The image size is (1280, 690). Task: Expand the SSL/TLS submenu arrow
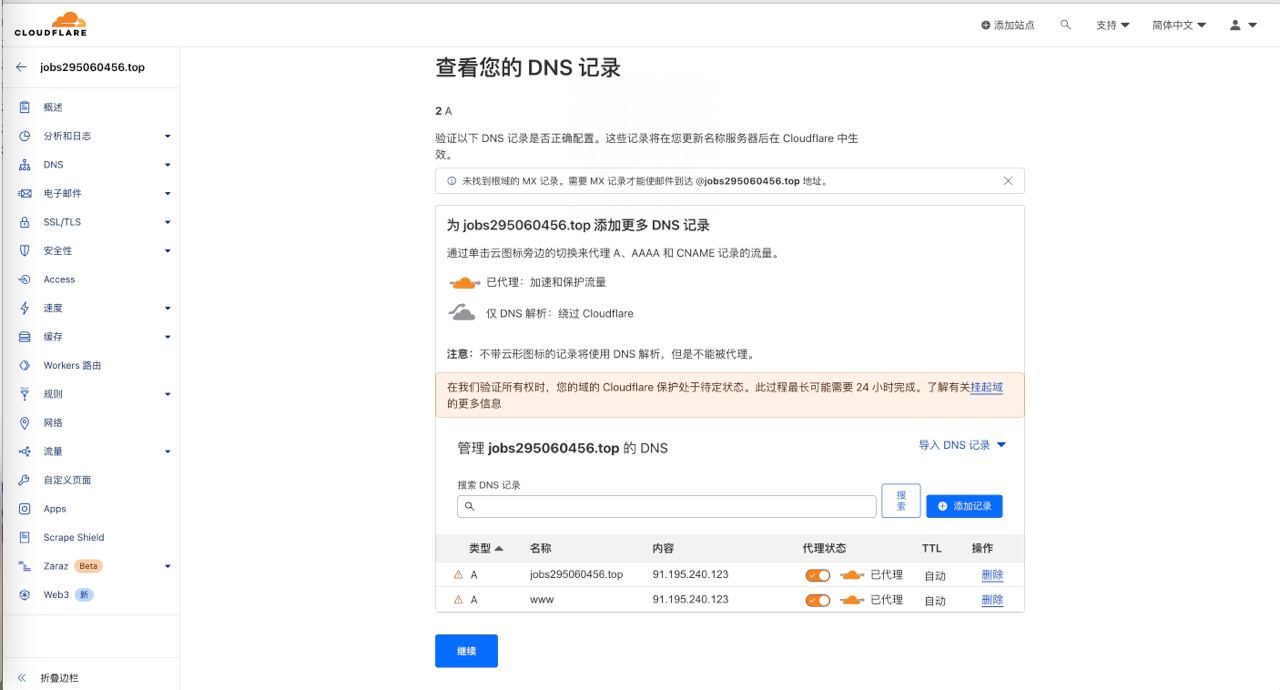(x=168, y=222)
